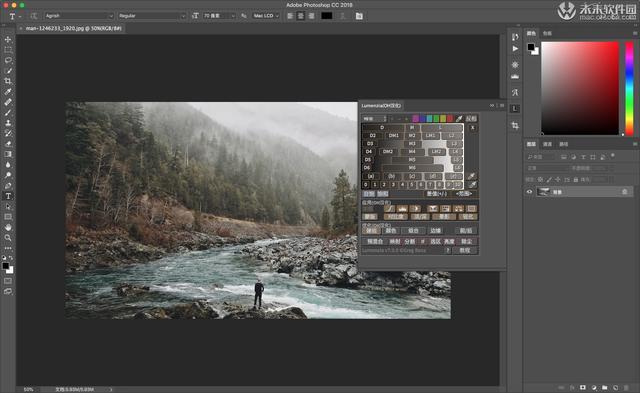Viewport: 640px width, 393px height.
Task: Select the Blur tool
Action: [8, 165]
